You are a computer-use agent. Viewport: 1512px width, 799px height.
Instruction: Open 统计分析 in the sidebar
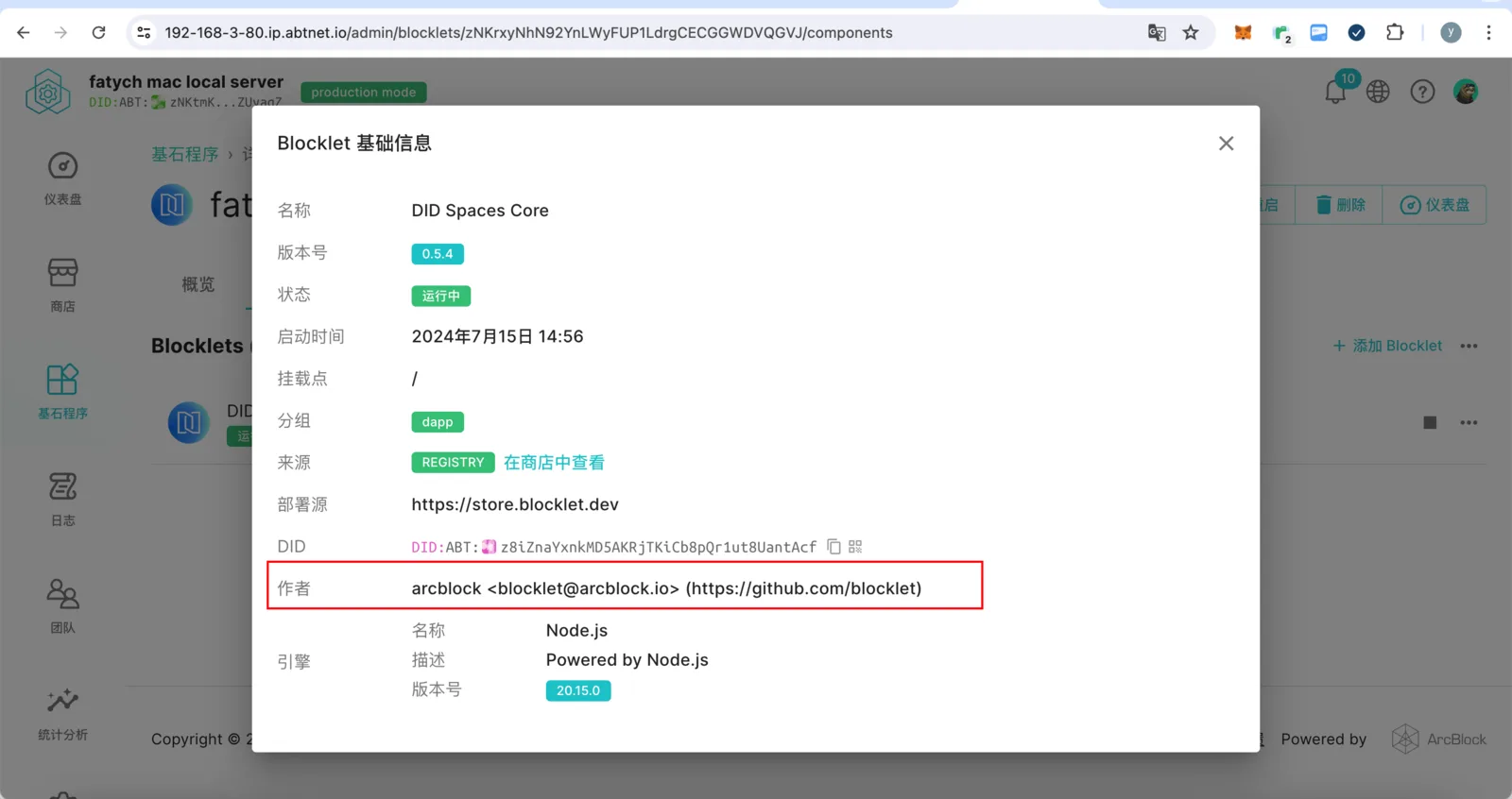pyautogui.click(x=62, y=713)
